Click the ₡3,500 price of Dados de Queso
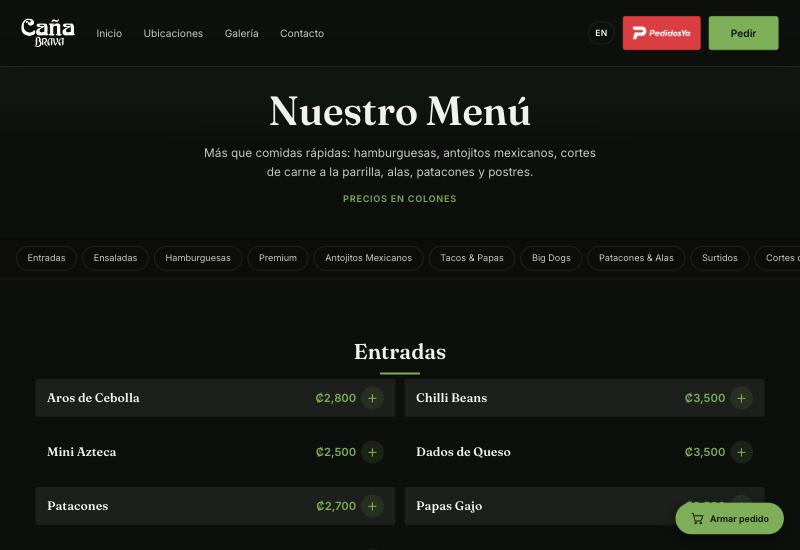This screenshot has height=550, width=800. [705, 452]
